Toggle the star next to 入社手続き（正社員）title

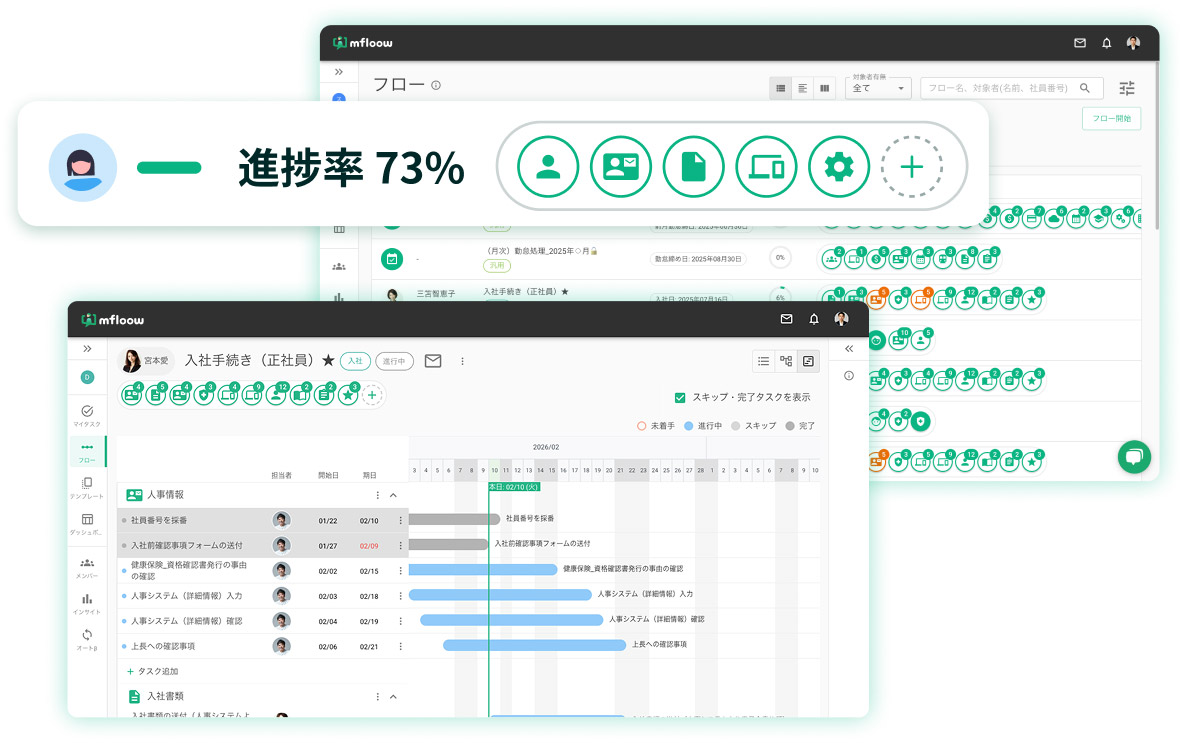[328, 361]
